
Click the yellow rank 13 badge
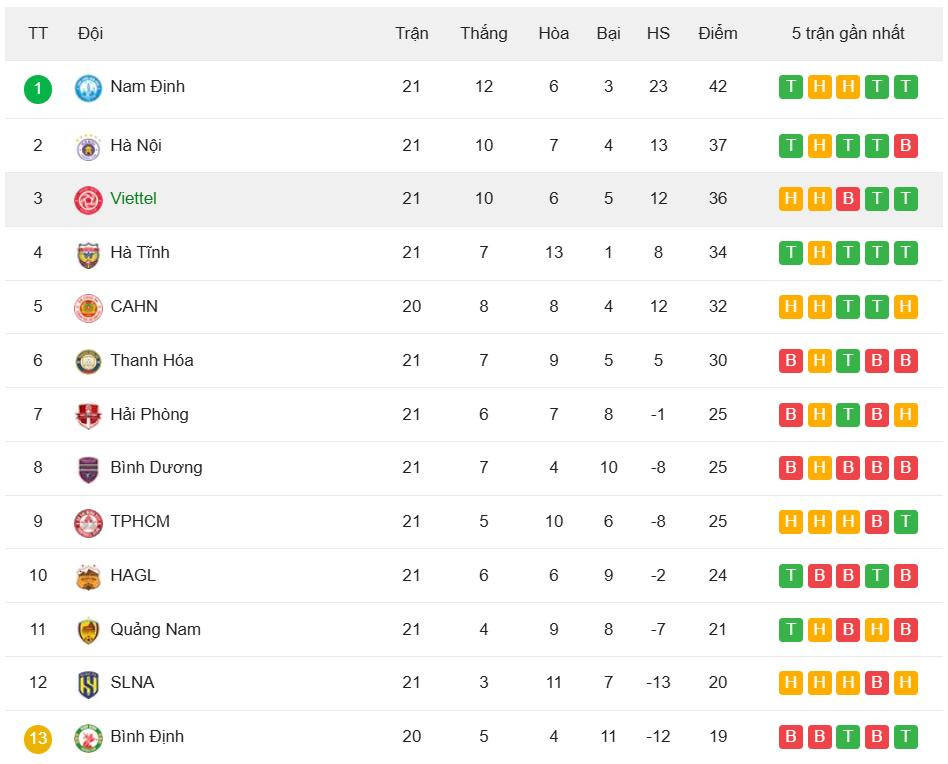pos(38,739)
